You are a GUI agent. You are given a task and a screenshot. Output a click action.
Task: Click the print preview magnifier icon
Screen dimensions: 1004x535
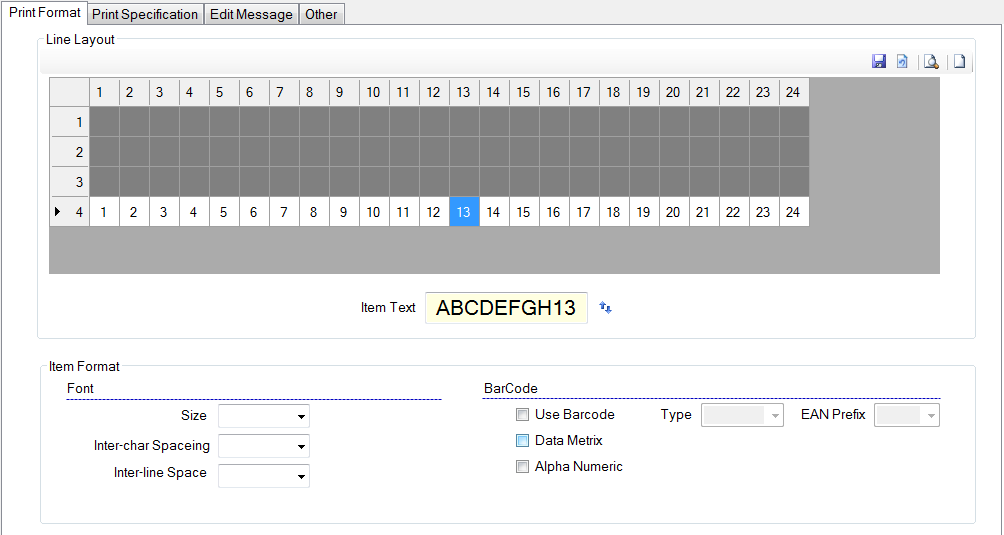coord(931,62)
